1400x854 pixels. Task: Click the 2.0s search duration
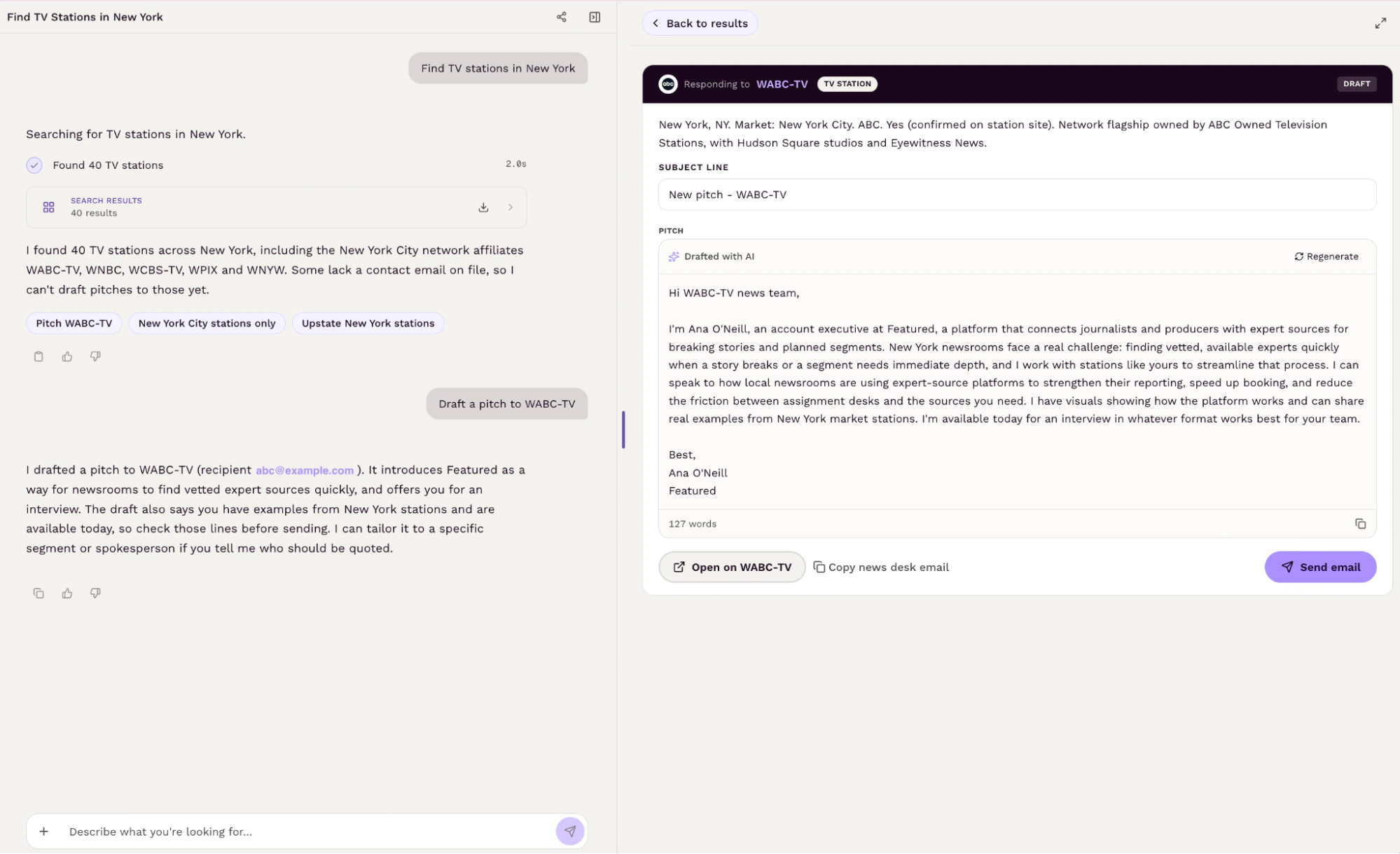pyautogui.click(x=515, y=164)
